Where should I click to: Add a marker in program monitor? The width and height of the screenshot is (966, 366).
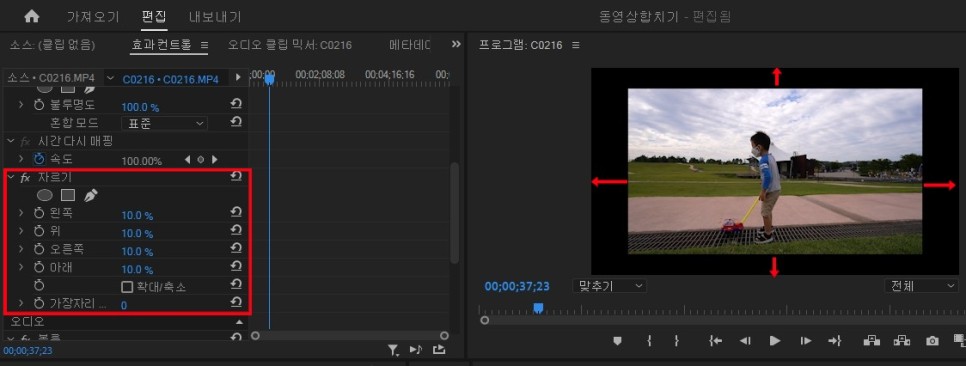point(617,341)
